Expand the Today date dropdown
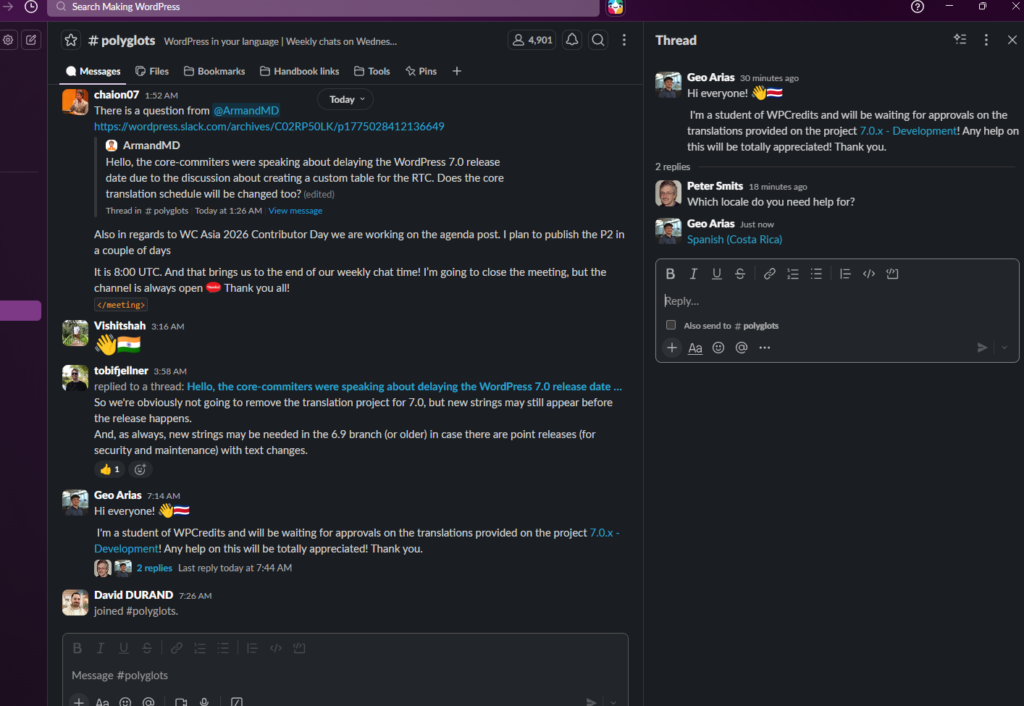The height and width of the screenshot is (706, 1024). (345, 99)
